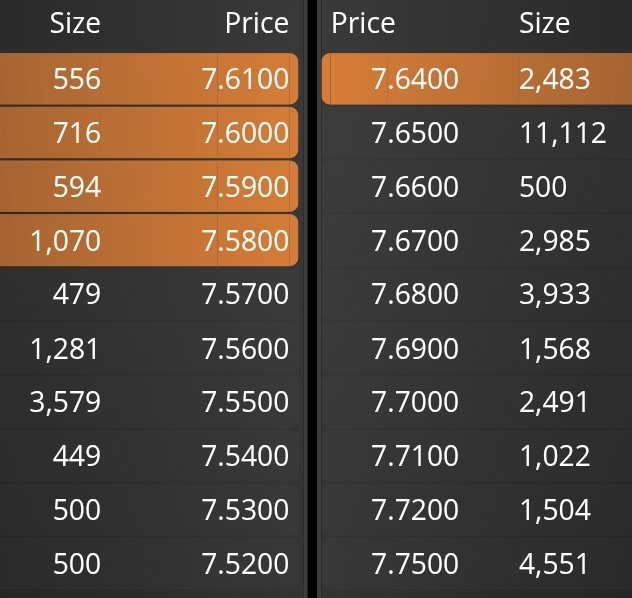Viewport: 632px width, 598px height.
Task: Pick the 7.7000 ask price row
Action: tap(415, 402)
